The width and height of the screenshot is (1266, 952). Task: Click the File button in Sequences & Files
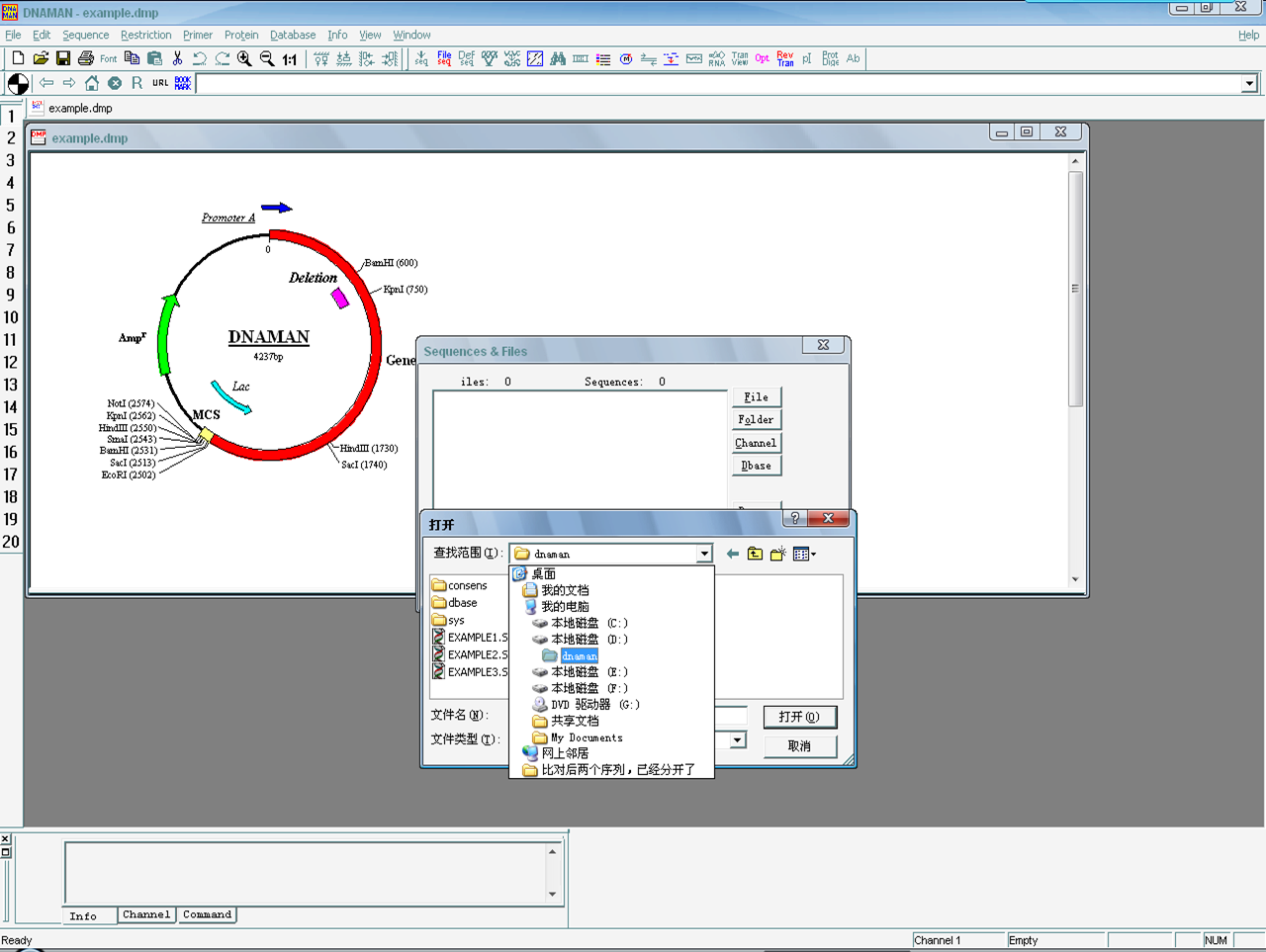tap(756, 397)
